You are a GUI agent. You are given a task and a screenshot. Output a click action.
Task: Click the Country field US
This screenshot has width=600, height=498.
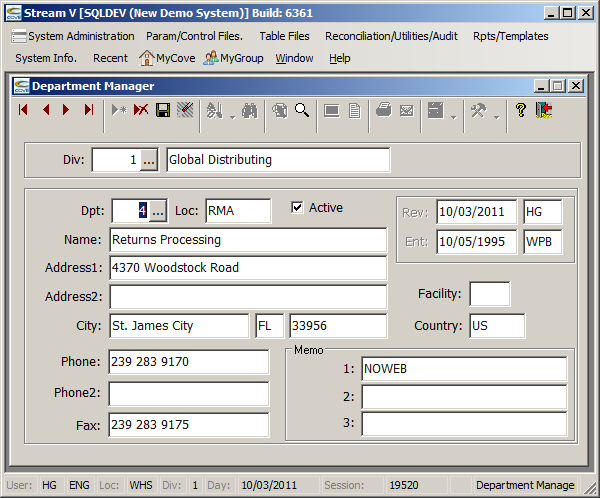tap(497, 326)
